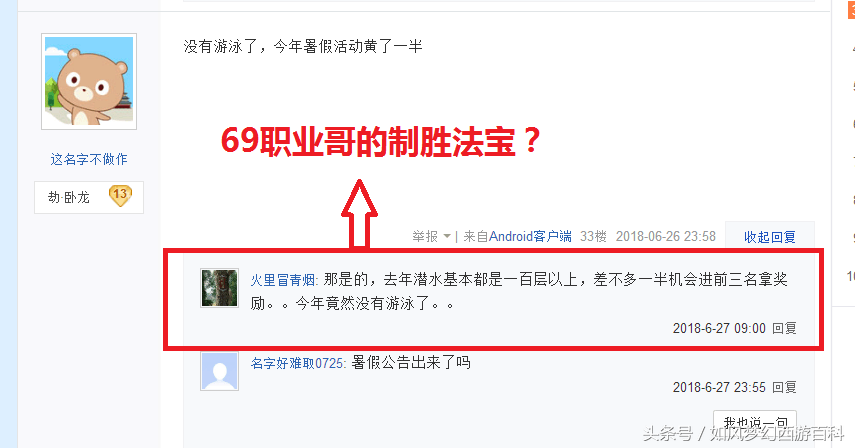The width and height of the screenshot is (855, 448).
Task: Open the bear cartoon avatar of the poster
Action: 89,81
